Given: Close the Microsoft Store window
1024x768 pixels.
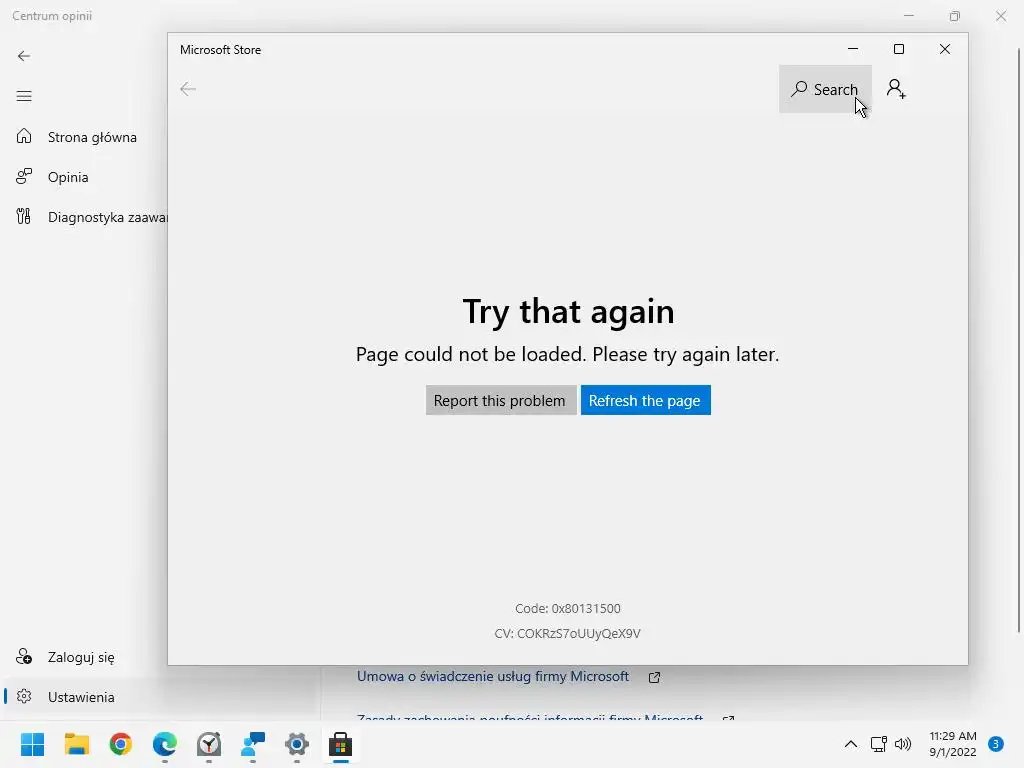Looking at the screenshot, I should pos(944,49).
